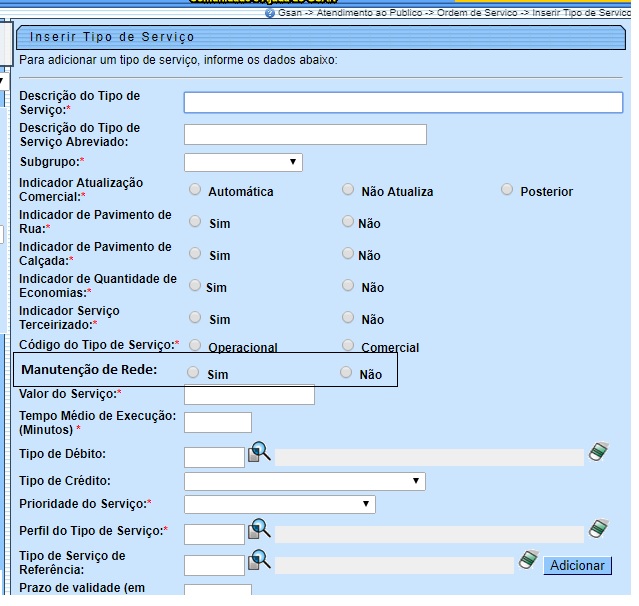
Task: Choose Não for Indicador Serviço Terceirizado
Action: pos(347,317)
